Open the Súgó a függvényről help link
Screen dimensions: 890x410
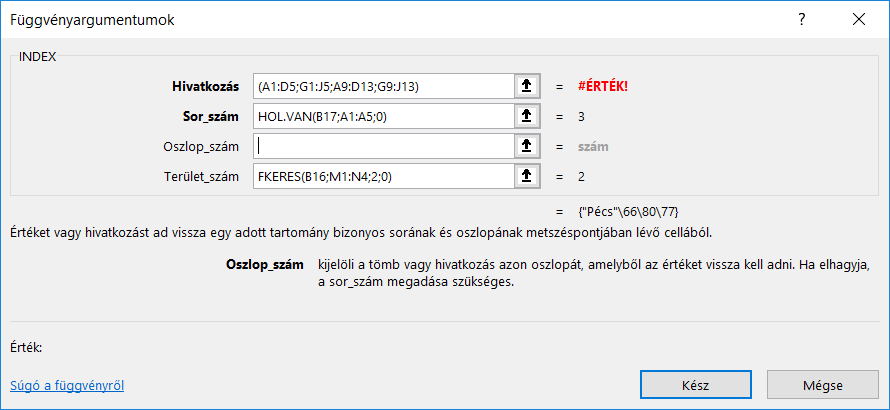pyautogui.click(x=67, y=385)
